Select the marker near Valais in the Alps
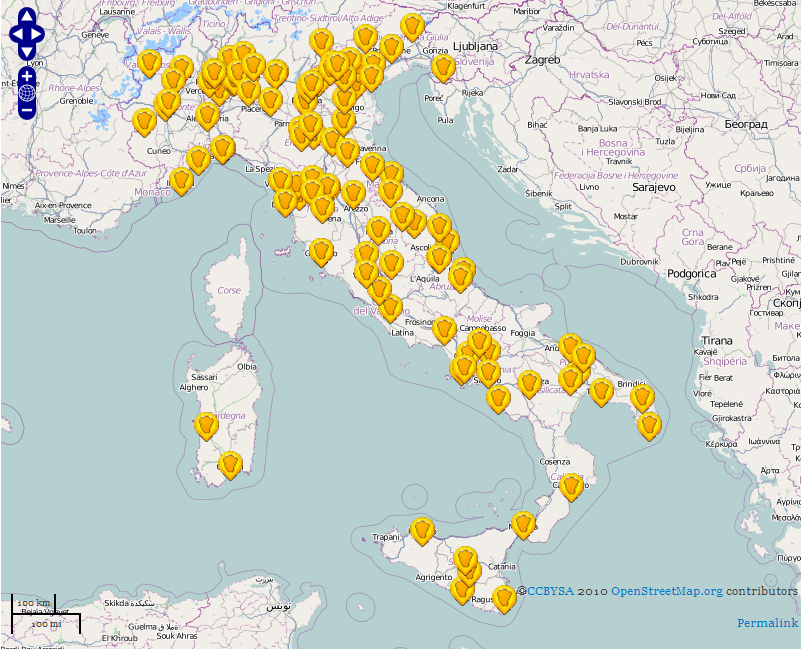801x652 pixels. (150, 63)
